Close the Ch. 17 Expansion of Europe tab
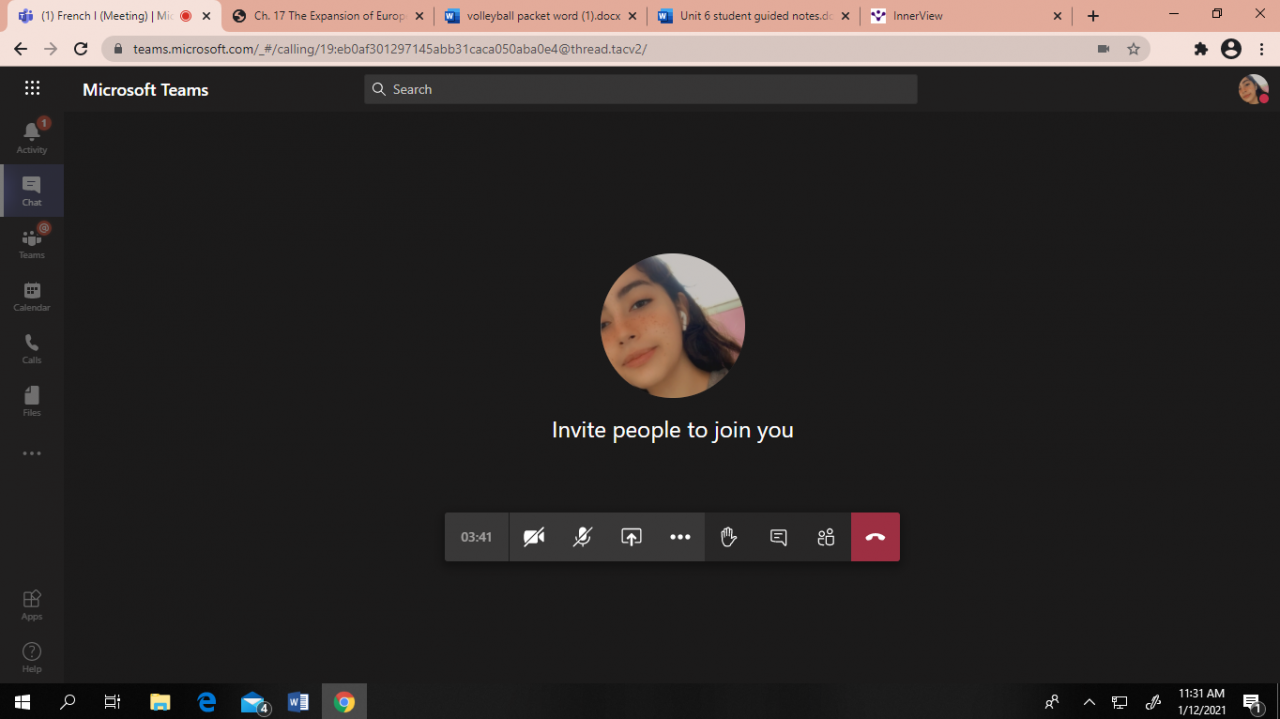Image resolution: width=1280 pixels, height=719 pixels. pyautogui.click(x=419, y=16)
